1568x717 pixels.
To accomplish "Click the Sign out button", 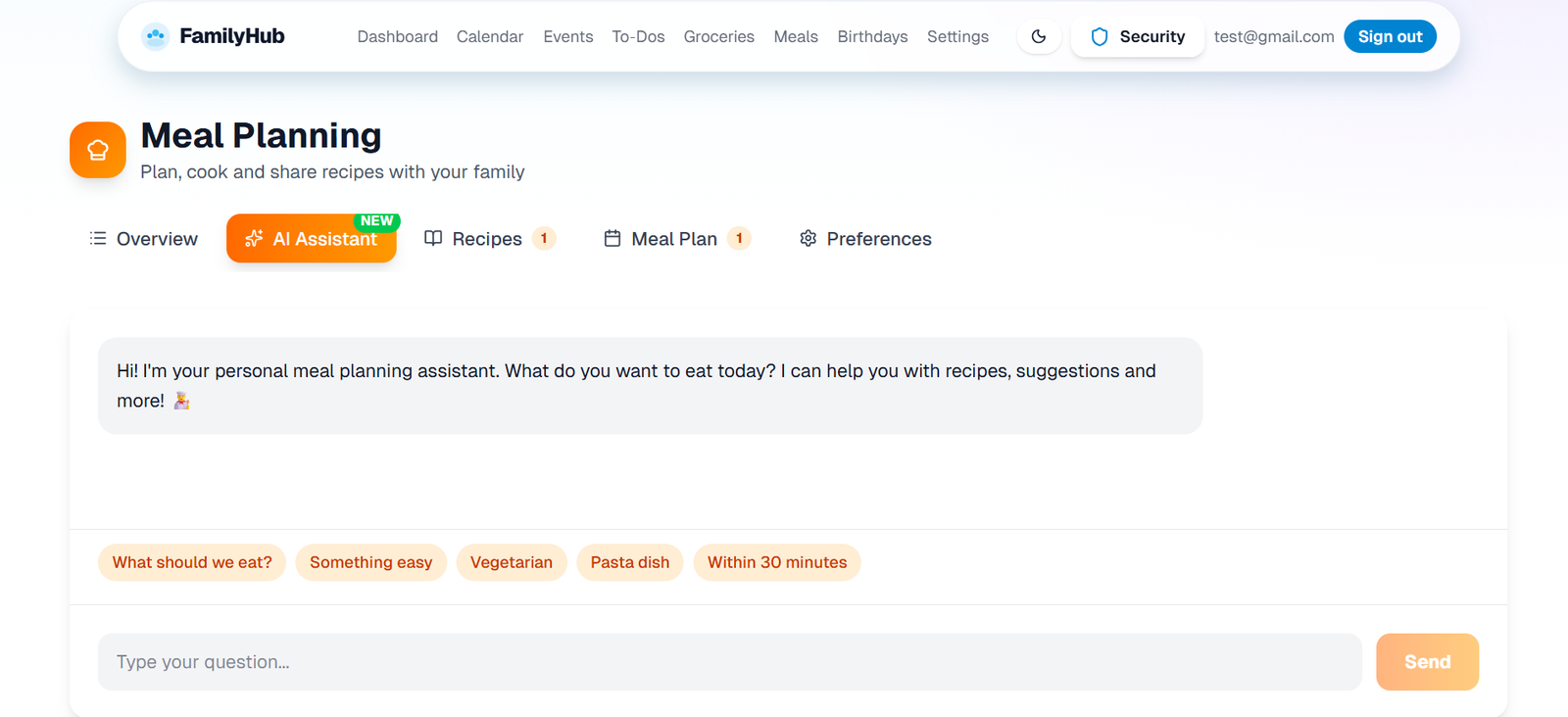I will coord(1390,37).
